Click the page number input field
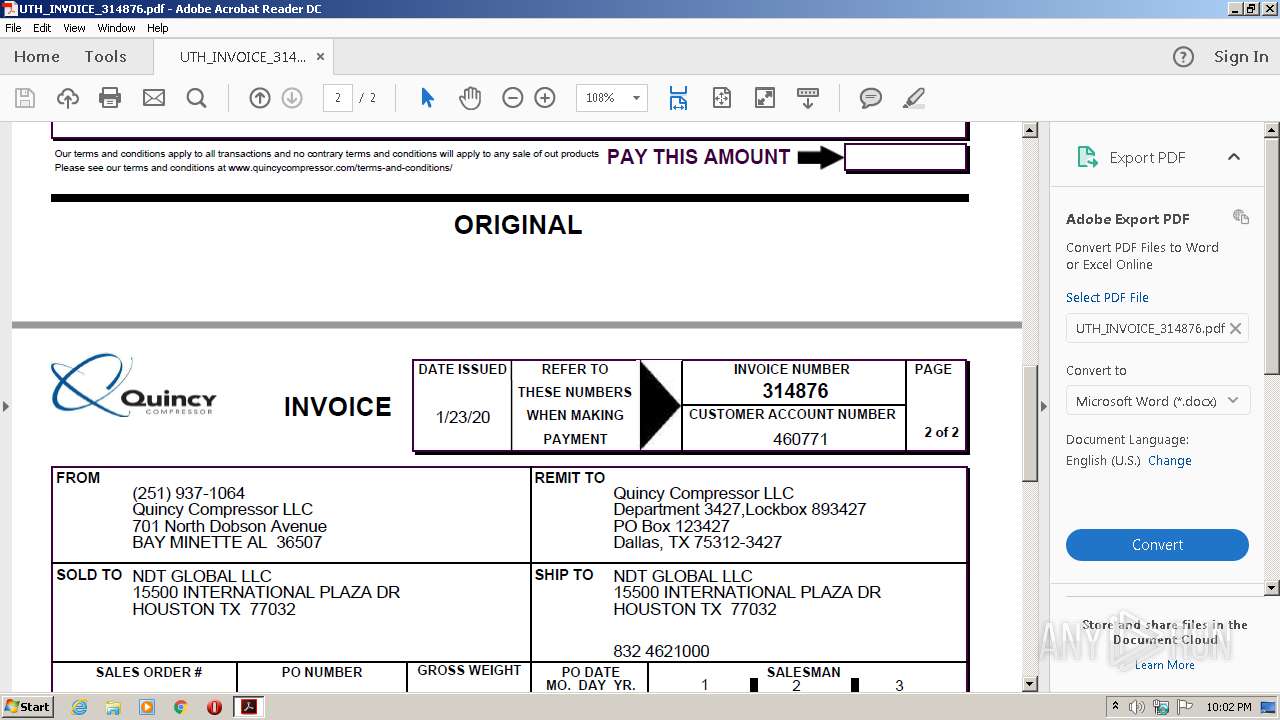 [338, 98]
